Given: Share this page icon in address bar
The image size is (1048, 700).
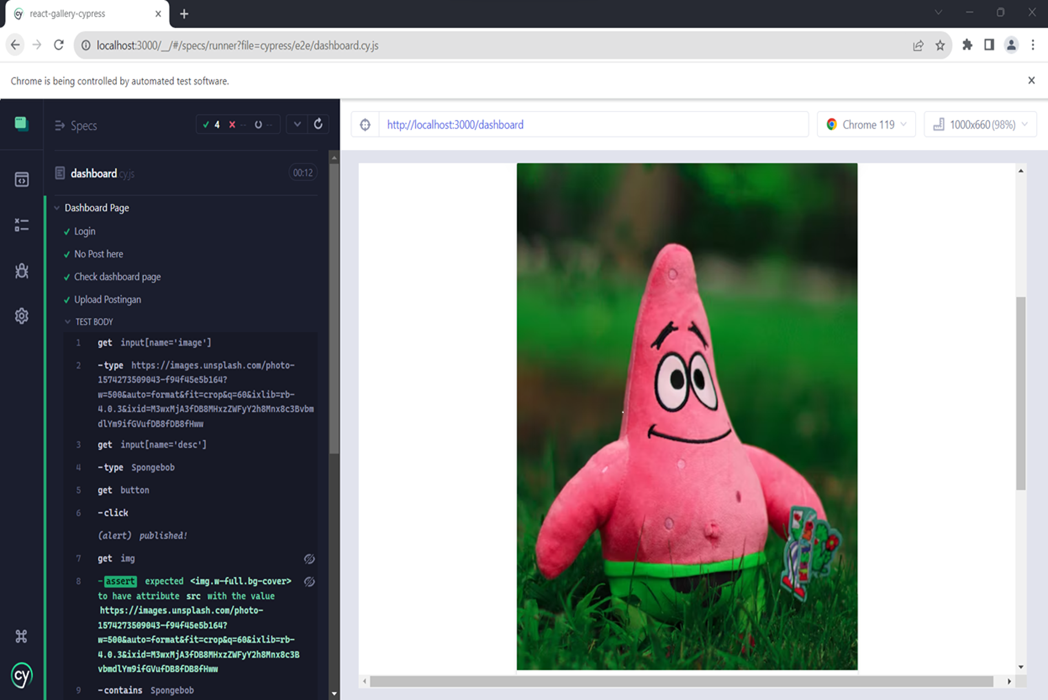Looking at the screenshot, I should point(918,45).
